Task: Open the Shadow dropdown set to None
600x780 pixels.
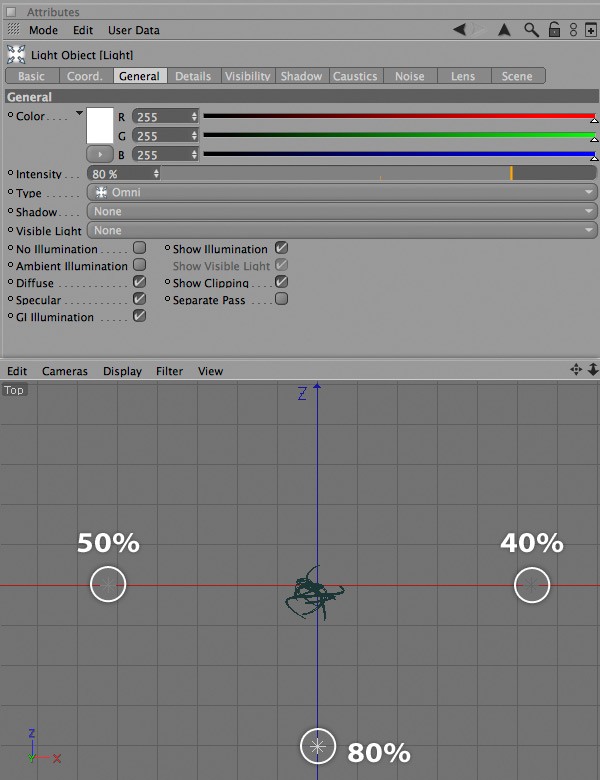Action: (x=342, y=211)
